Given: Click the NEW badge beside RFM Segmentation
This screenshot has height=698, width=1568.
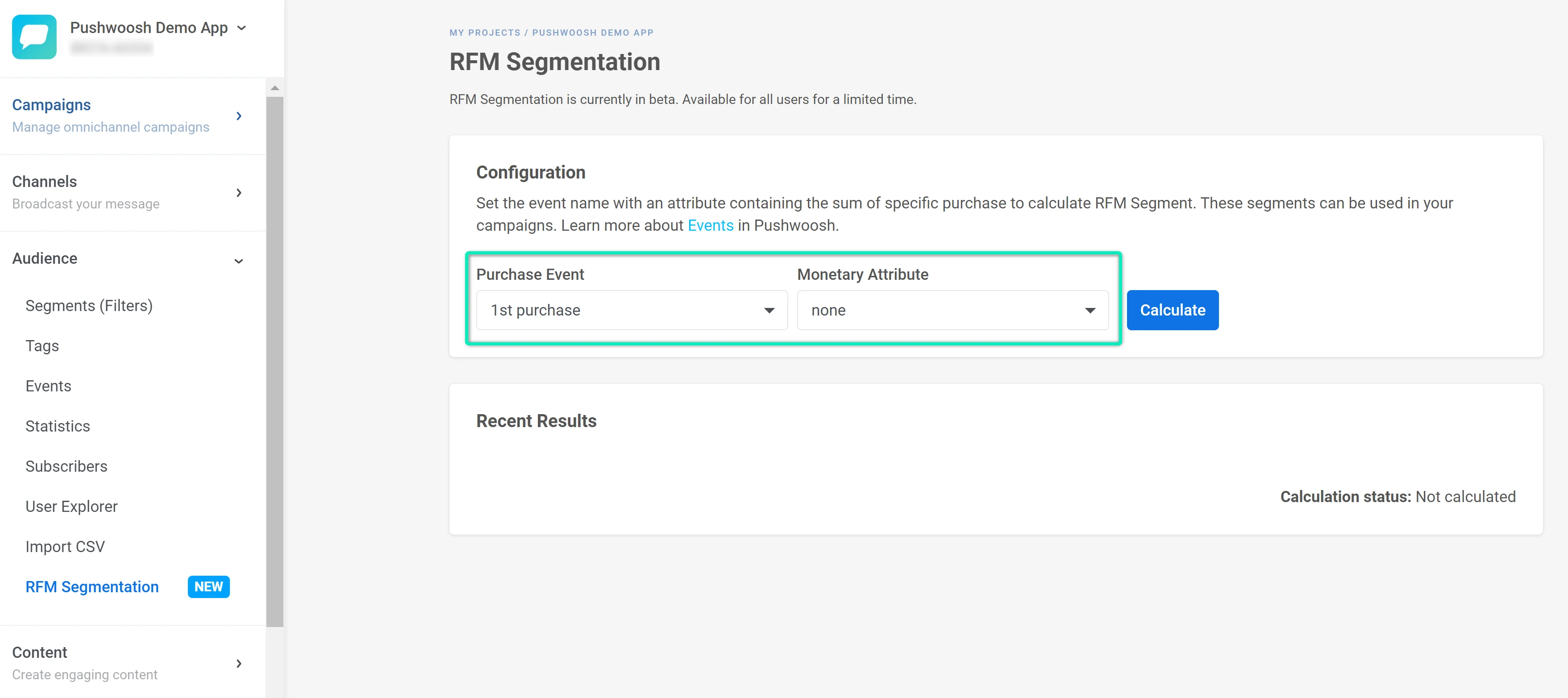Looking at the screenshot, I should click(208, 586).
